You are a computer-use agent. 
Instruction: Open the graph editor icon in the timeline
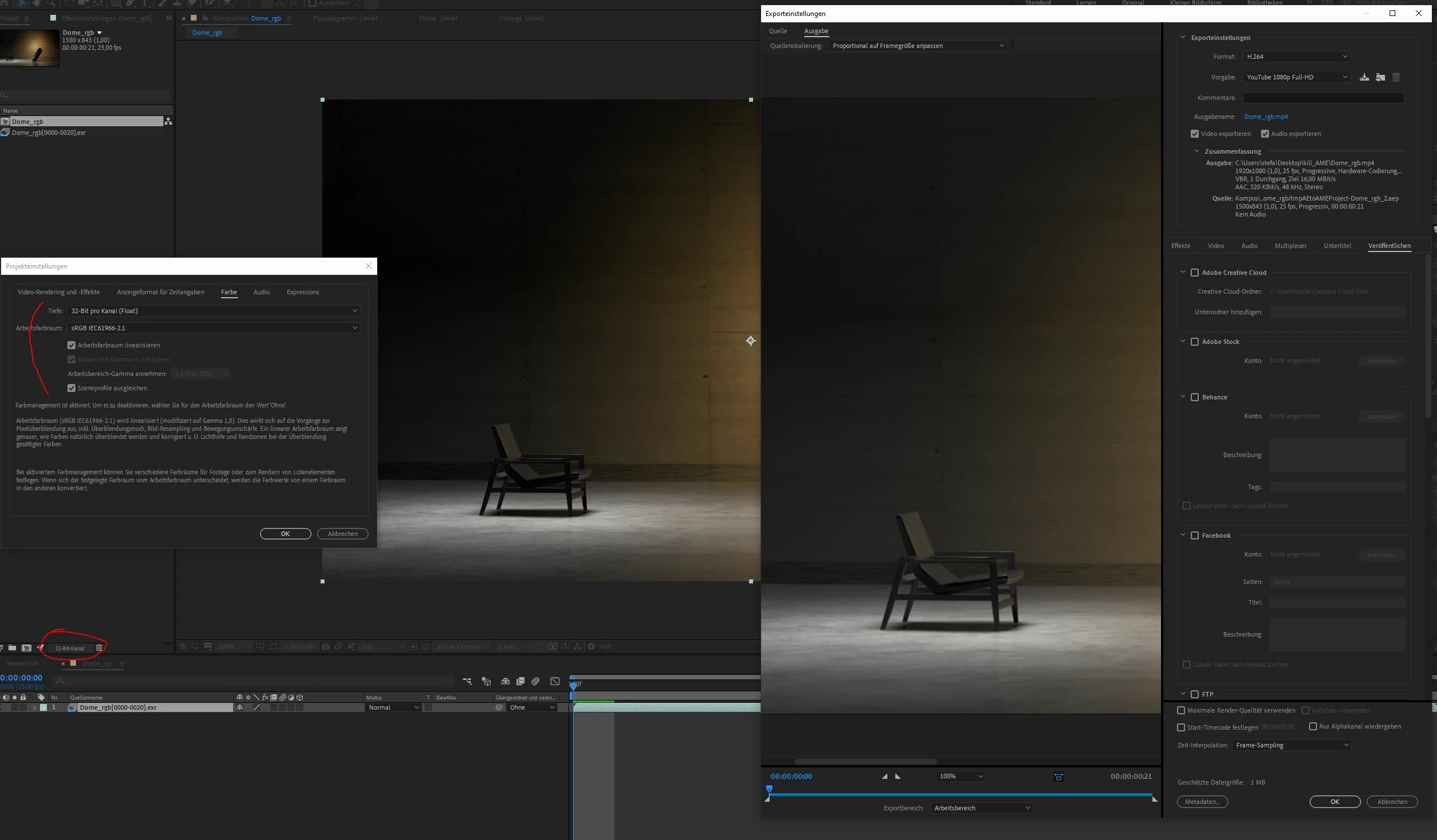[x=555, y=681]
